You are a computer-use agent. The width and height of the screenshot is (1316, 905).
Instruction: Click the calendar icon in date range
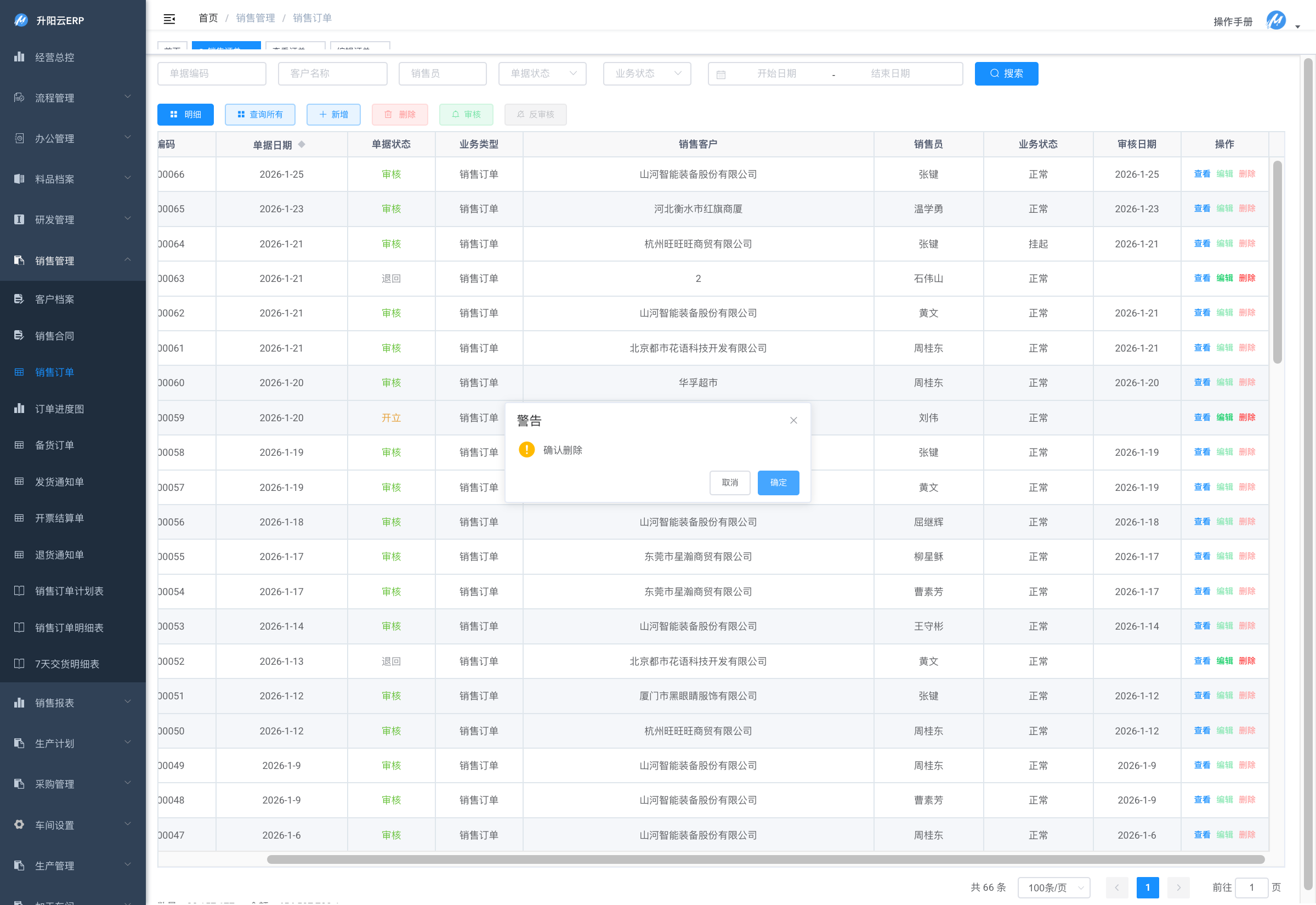click(x=721, y=74)
